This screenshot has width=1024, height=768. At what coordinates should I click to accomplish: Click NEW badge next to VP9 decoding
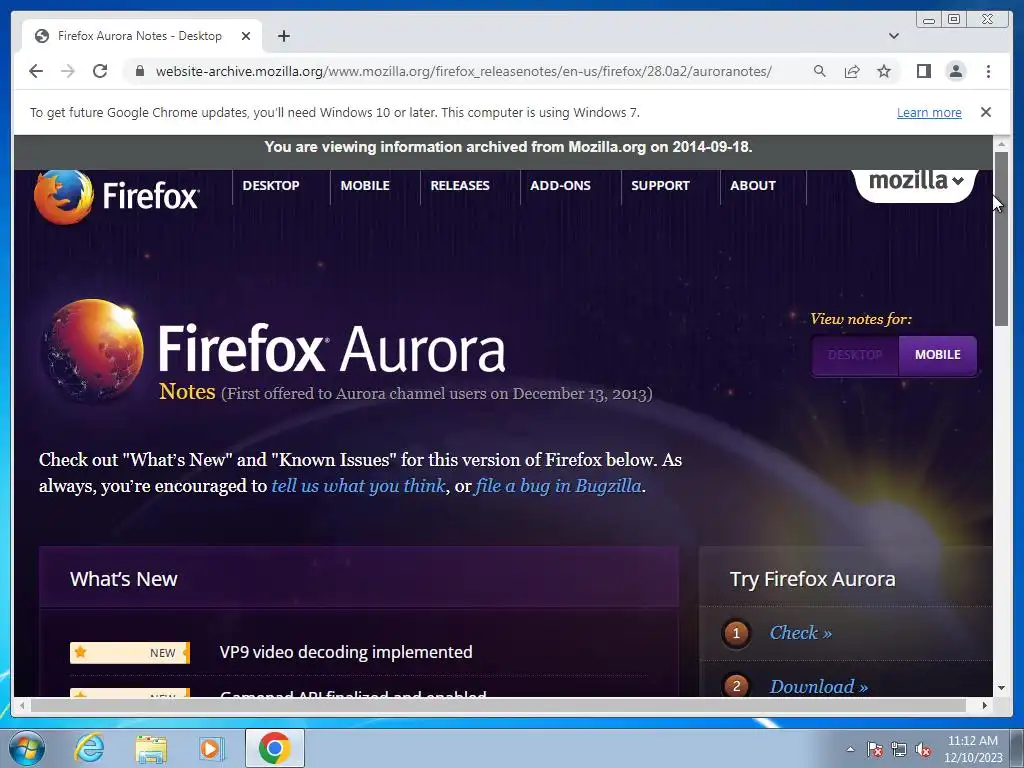130,652
